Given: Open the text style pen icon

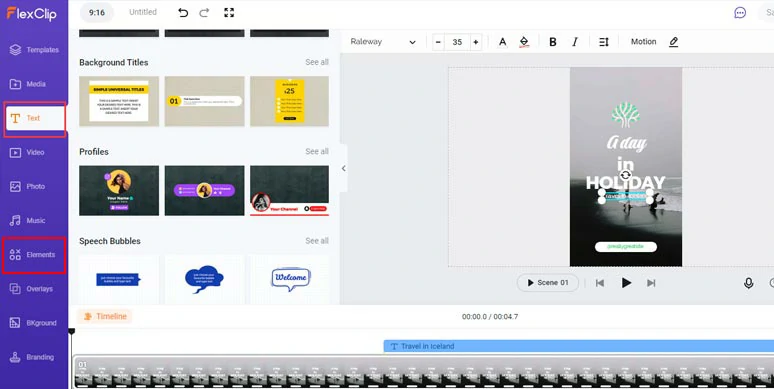Looking at the screenshot, I should point(674,42).
